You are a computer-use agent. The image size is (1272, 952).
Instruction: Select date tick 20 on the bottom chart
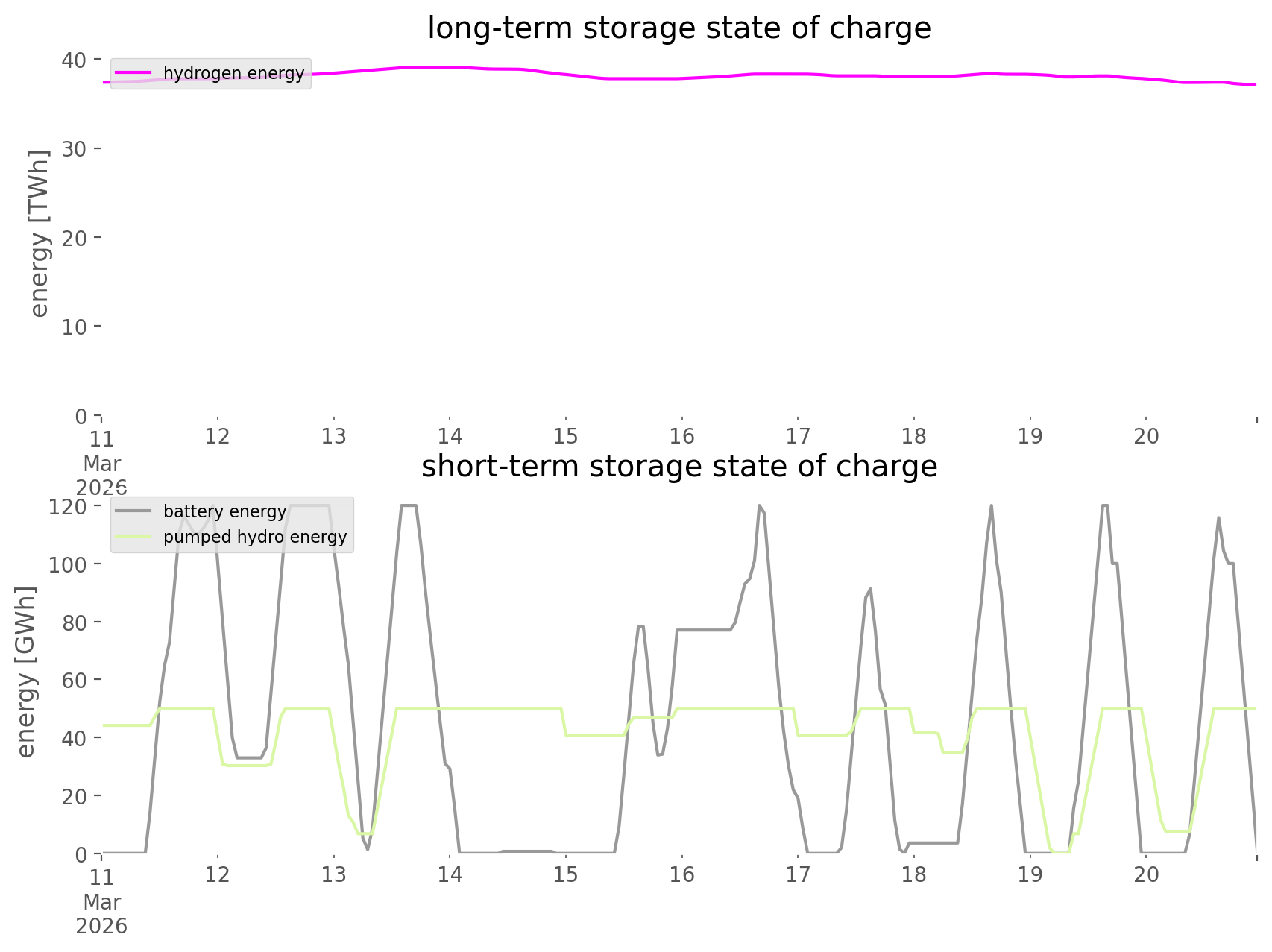(1147, 874)
